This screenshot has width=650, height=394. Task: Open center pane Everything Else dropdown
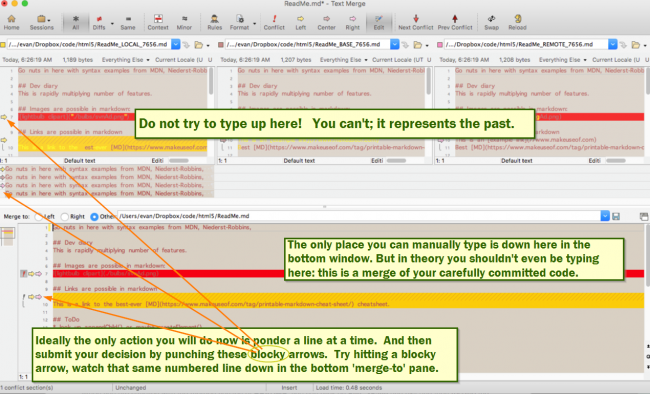click(344, 60)
